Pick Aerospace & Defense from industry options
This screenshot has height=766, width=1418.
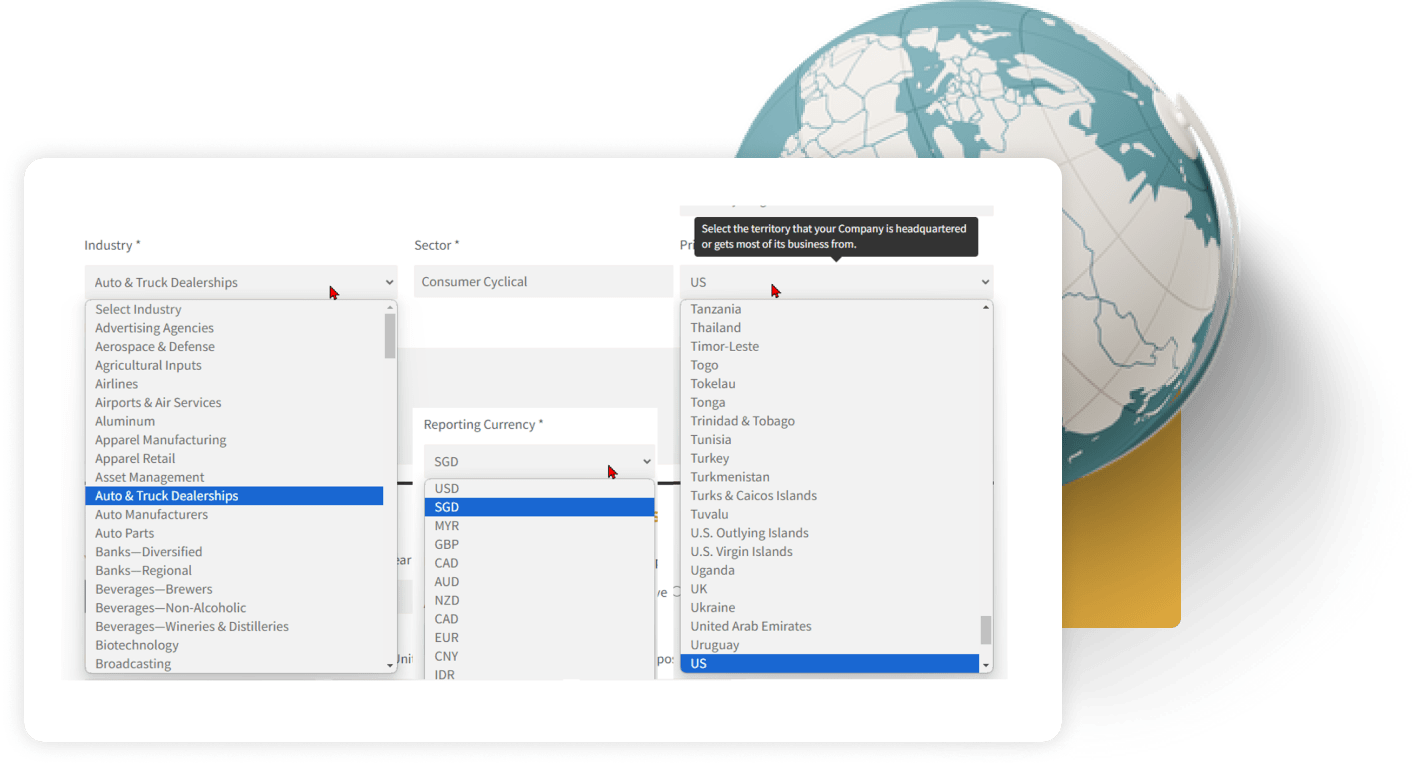(x=155, y=347)
